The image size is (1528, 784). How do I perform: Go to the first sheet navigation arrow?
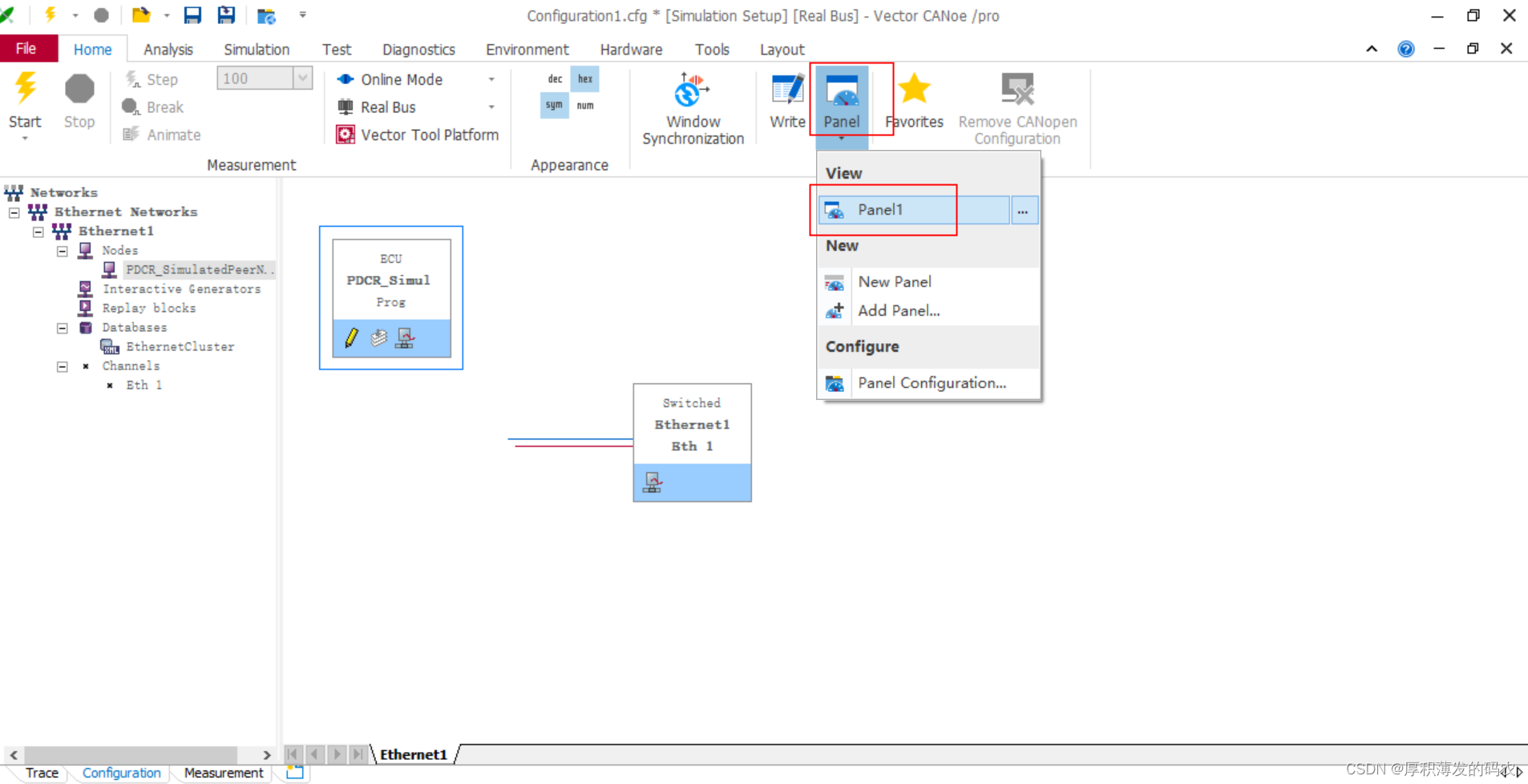coord(293,754)
